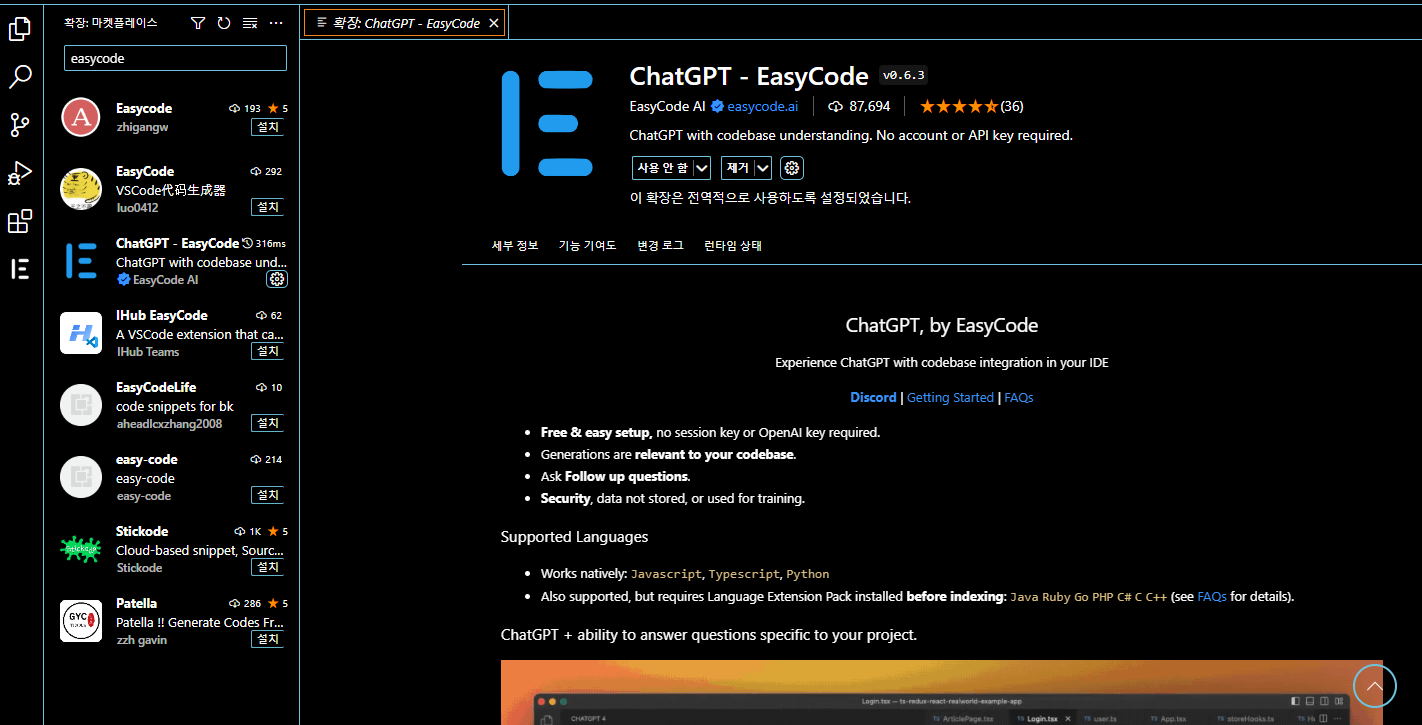This screenshot has height=725, width=1422.
Task: Install the Patella extension
Action: 268,639
